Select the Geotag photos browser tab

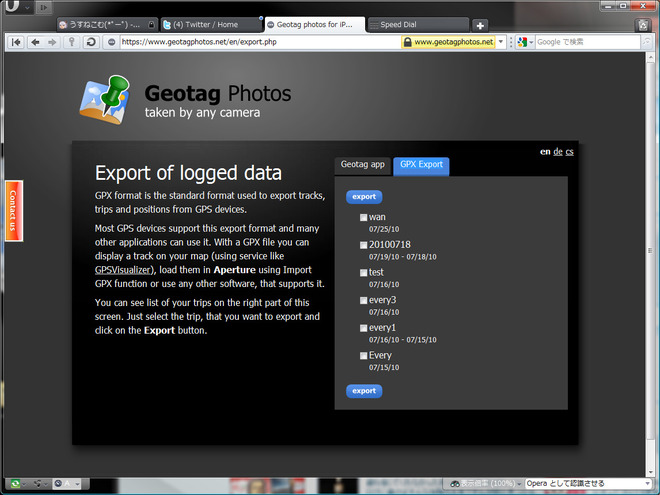coord(315,24)
